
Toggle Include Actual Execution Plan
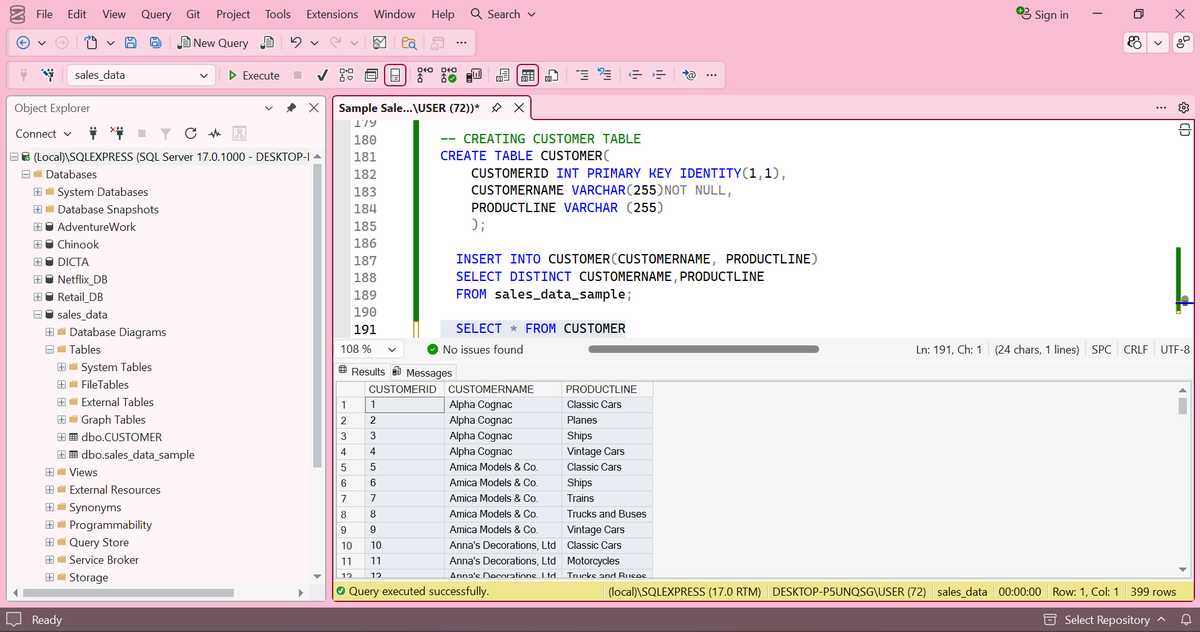(423, 75)
